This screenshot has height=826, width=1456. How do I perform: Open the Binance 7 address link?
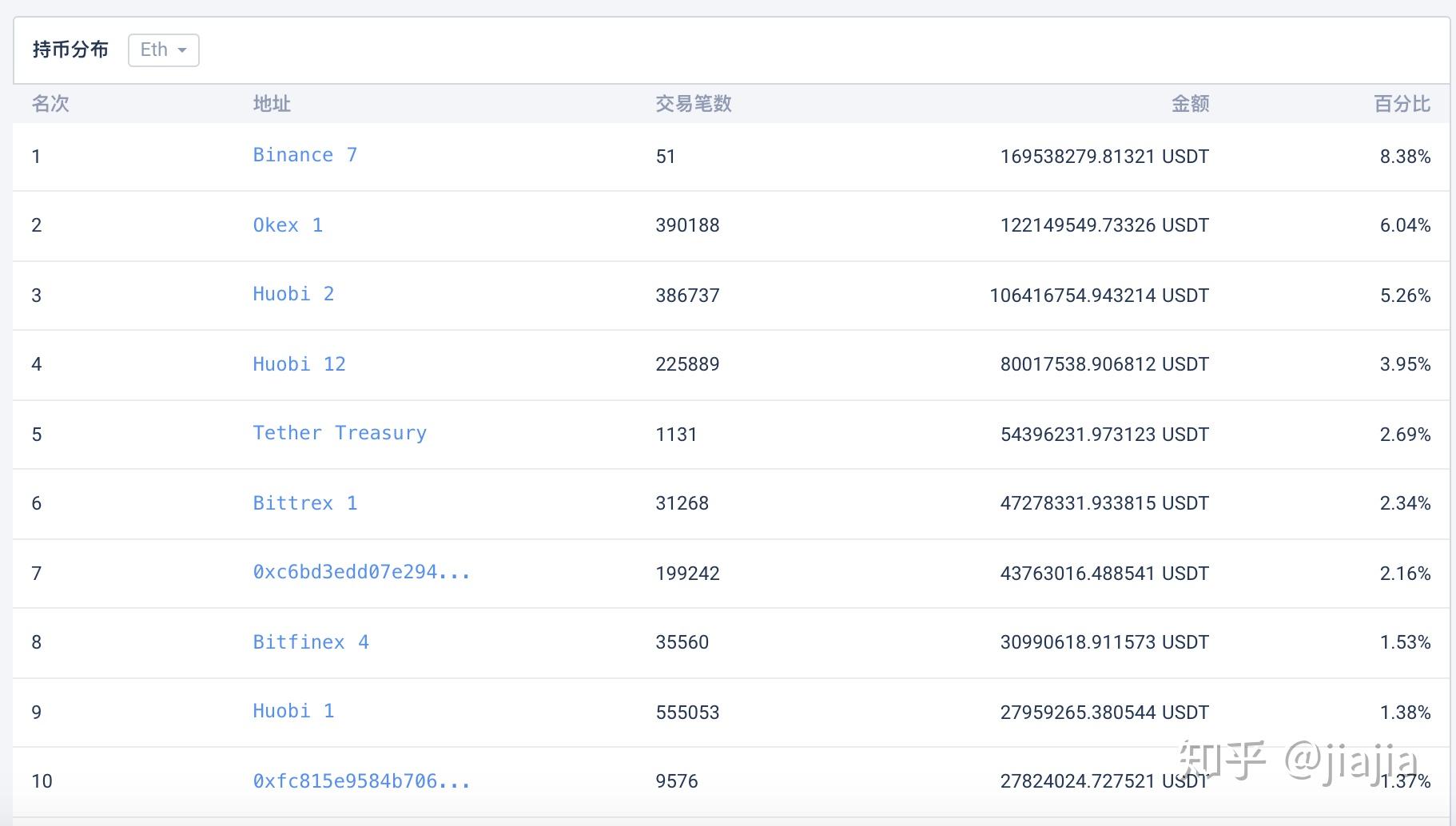pyautogui.click(x=304, y=155)
